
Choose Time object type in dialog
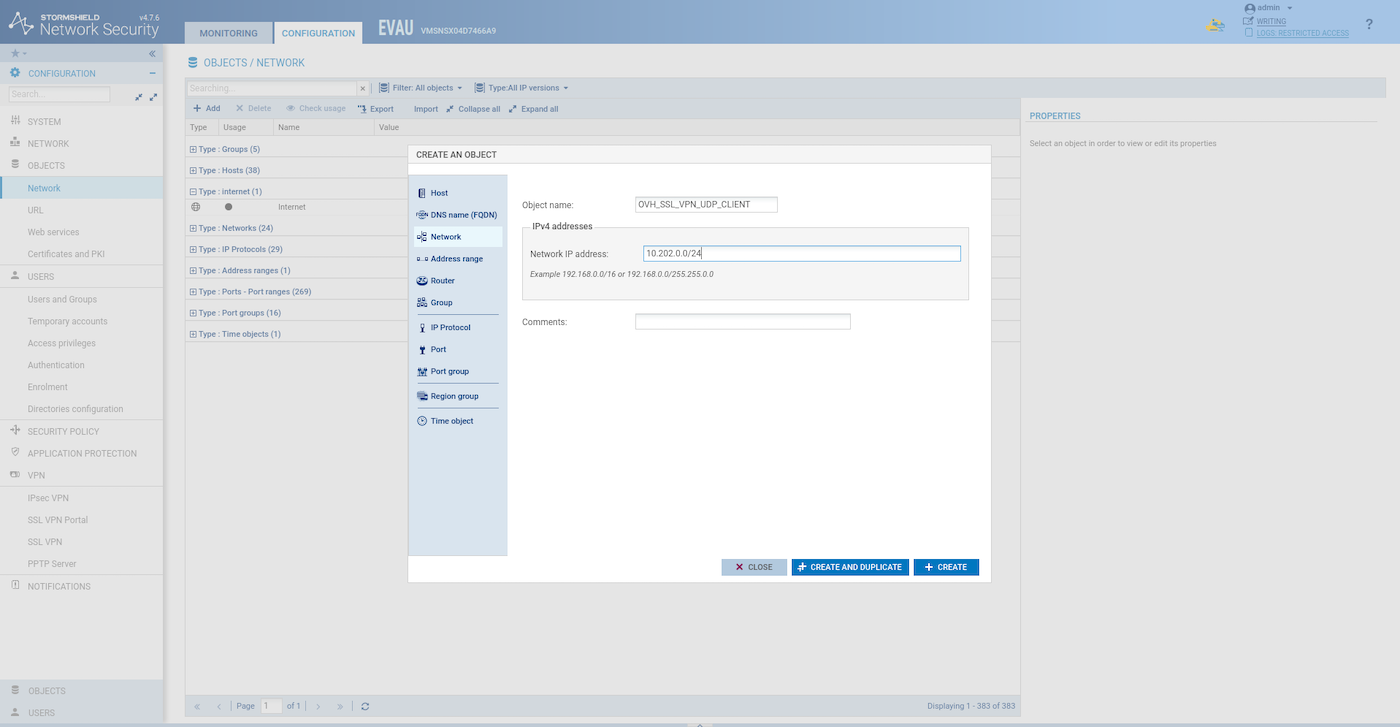451,421
